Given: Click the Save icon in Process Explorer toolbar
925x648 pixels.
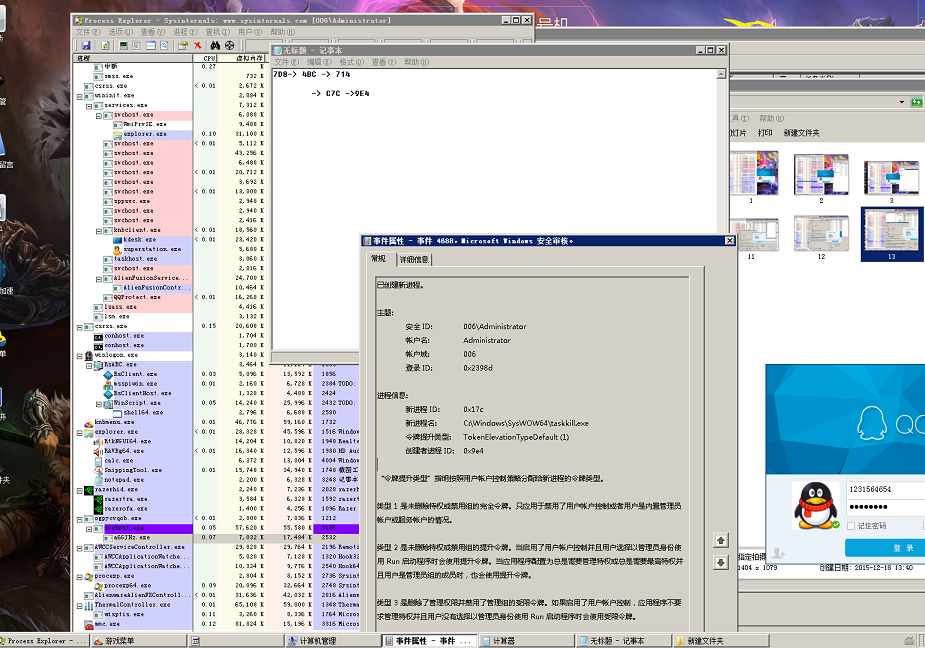Looking at the screenshot, I should click(86, 45).
